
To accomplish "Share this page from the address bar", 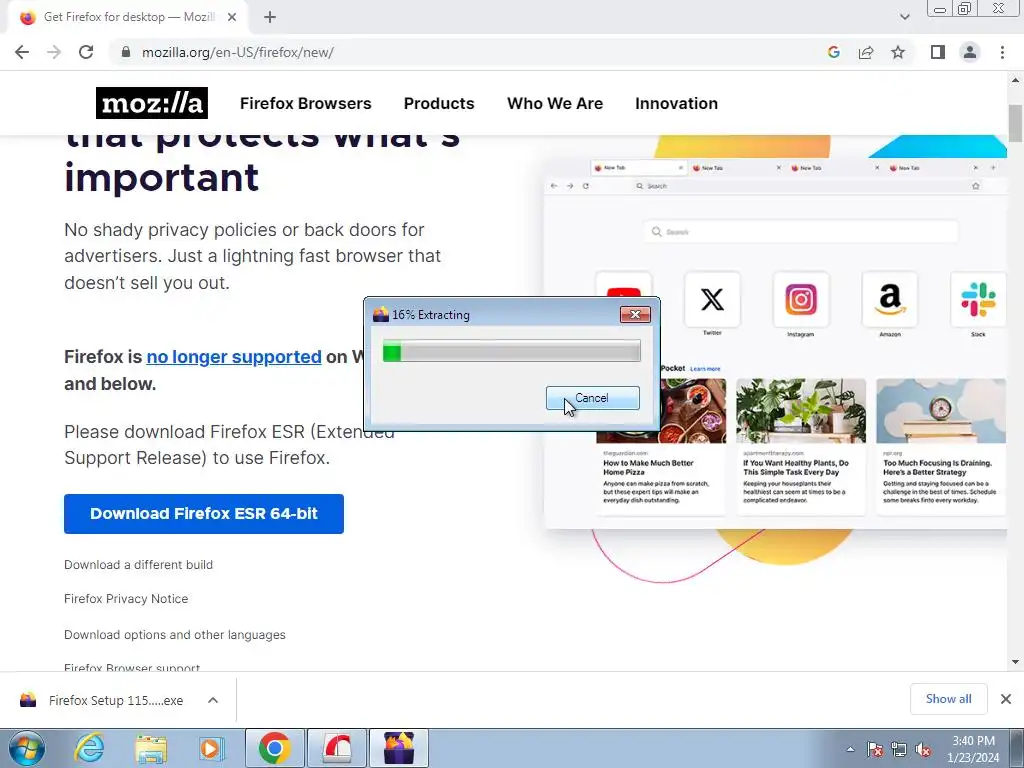I will 866,52.
